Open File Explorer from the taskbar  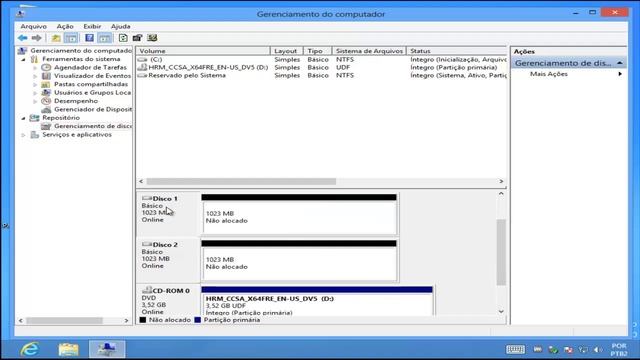(x=69, y=349)
